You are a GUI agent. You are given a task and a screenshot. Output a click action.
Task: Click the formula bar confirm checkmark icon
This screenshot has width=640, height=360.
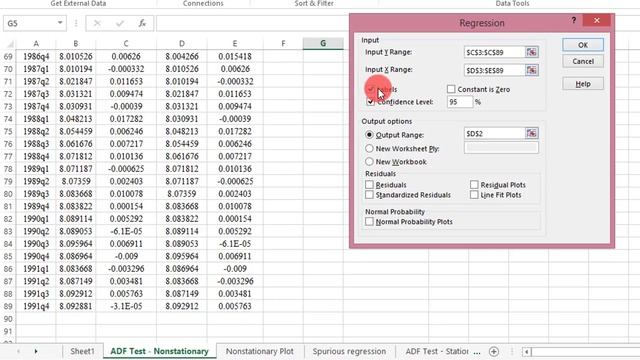[120, 23]
